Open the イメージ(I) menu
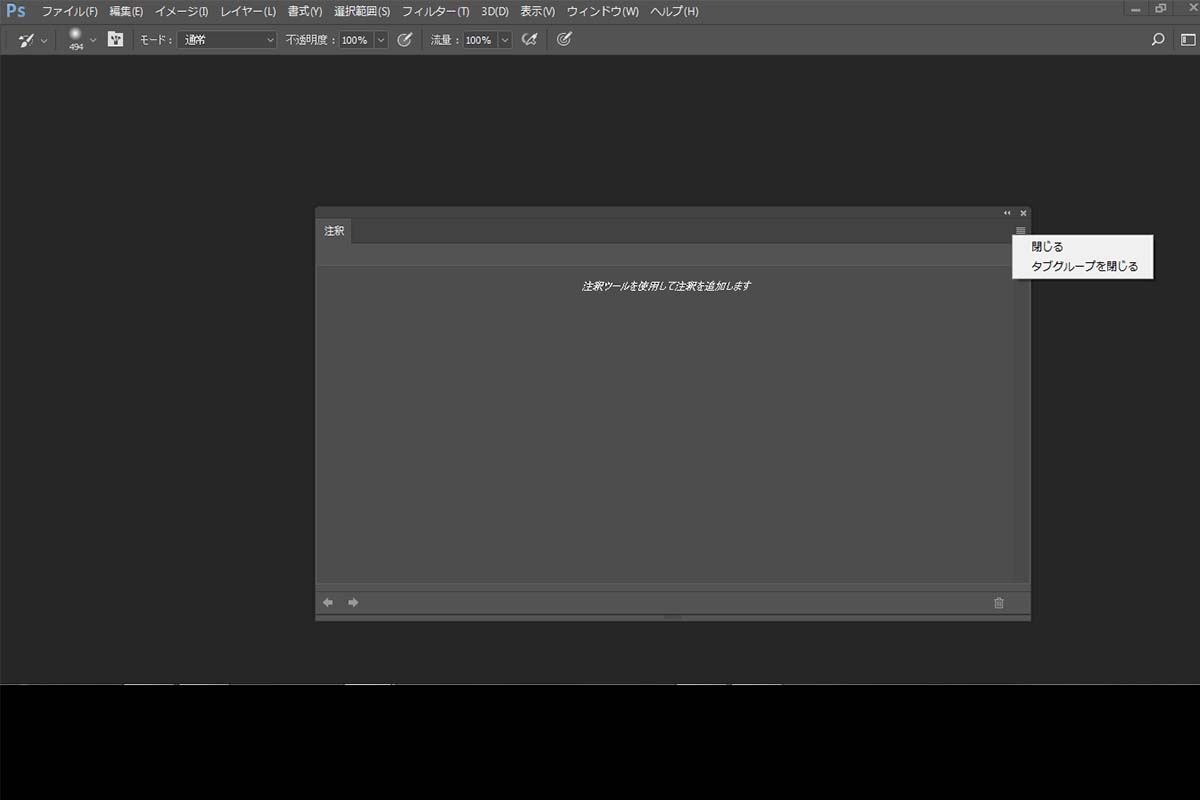 click(x=181, y=12)
